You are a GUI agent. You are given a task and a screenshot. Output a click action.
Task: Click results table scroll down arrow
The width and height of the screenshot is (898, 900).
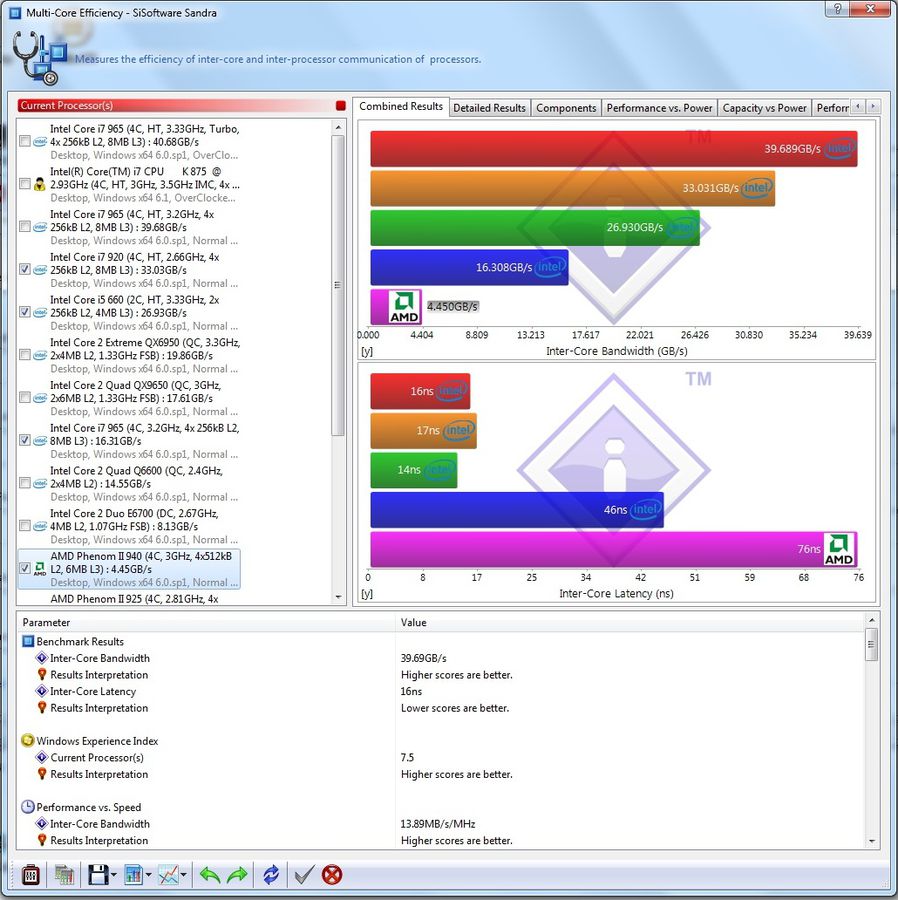[x=872, y=841]
